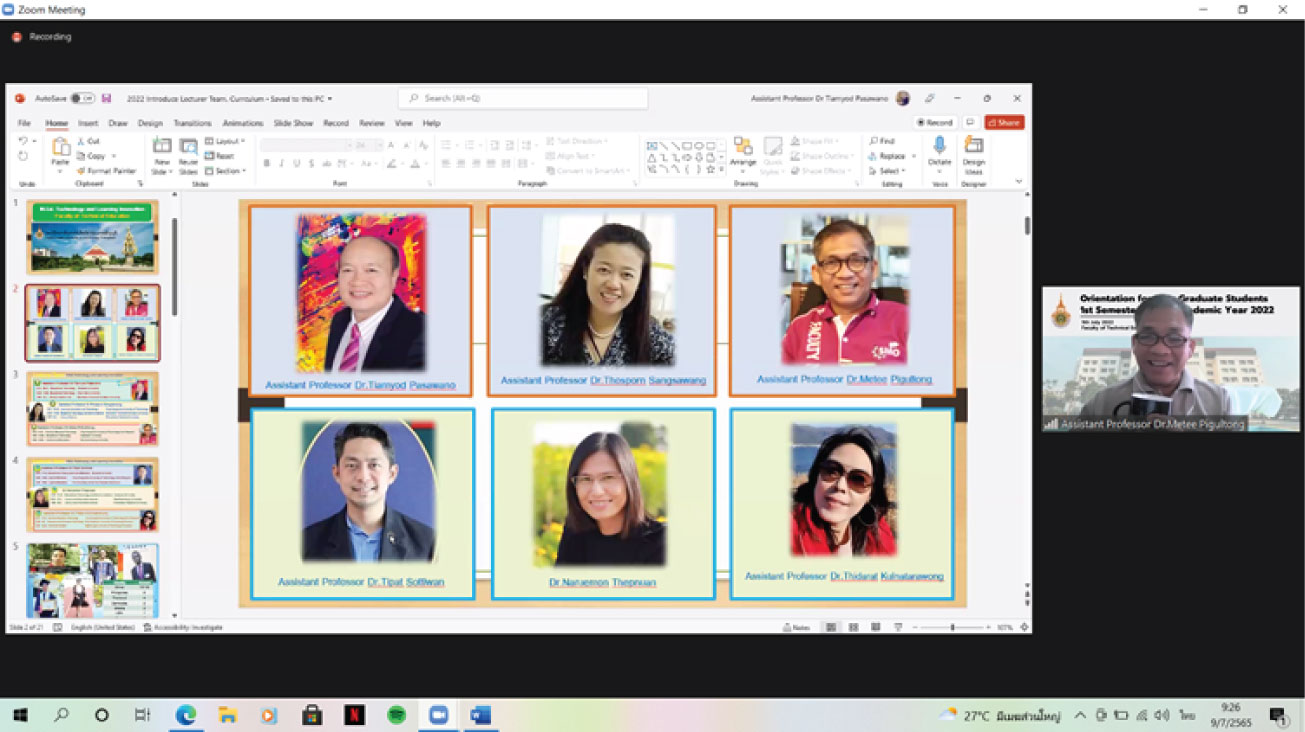Screen dimensions: 1305x732
Task: Open the shapes gallery expand arrow
Action: coord(722,170)
